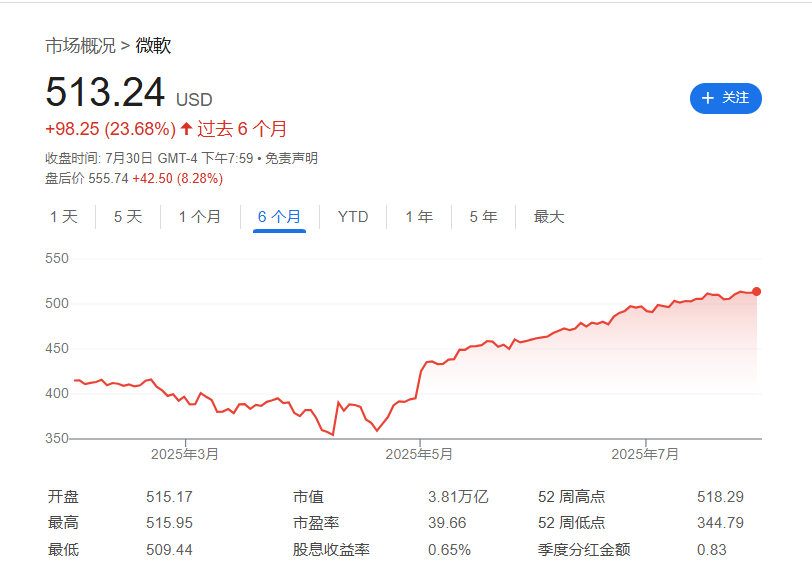The width and height of the screenshot is (812, 574).
Task: Click the 513.24 price value
Action: (x=105, y=92)
